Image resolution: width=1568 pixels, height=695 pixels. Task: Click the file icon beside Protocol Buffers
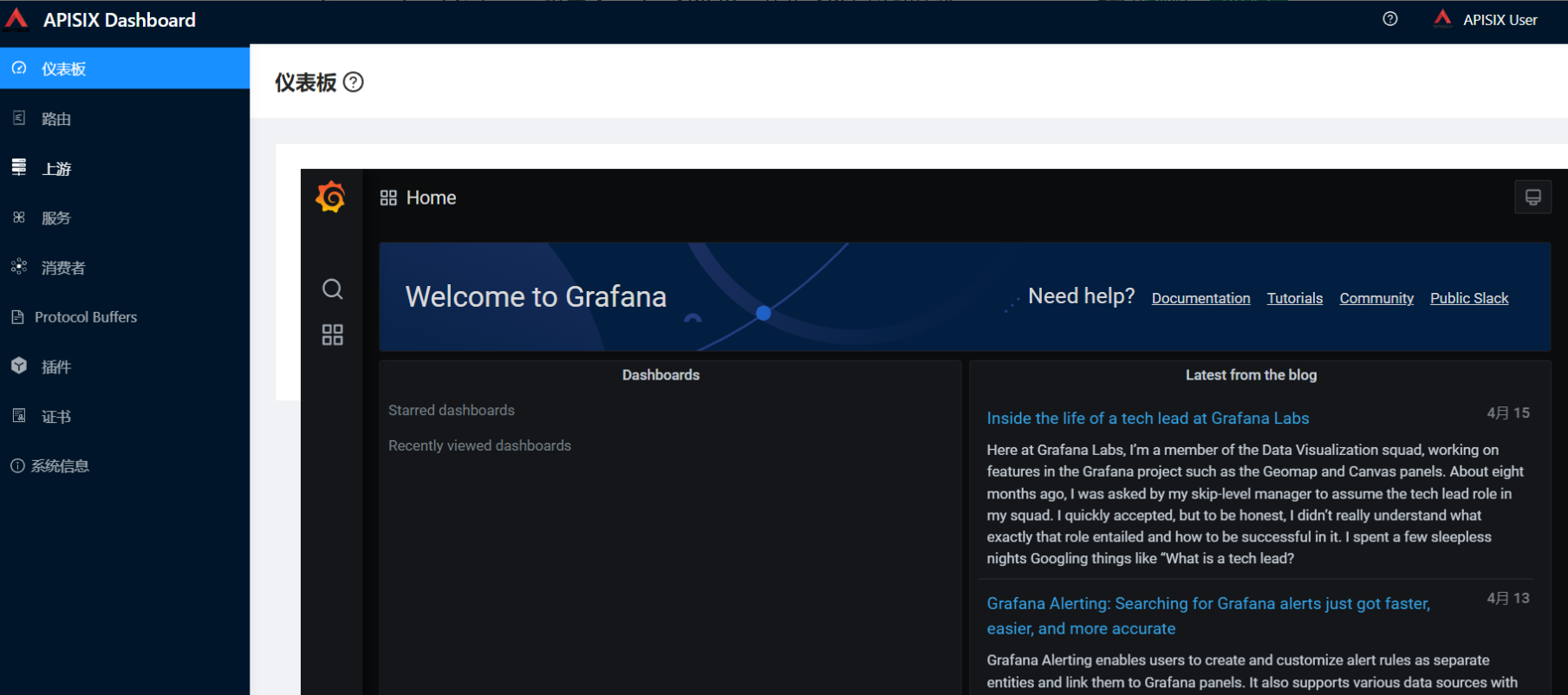17,317
